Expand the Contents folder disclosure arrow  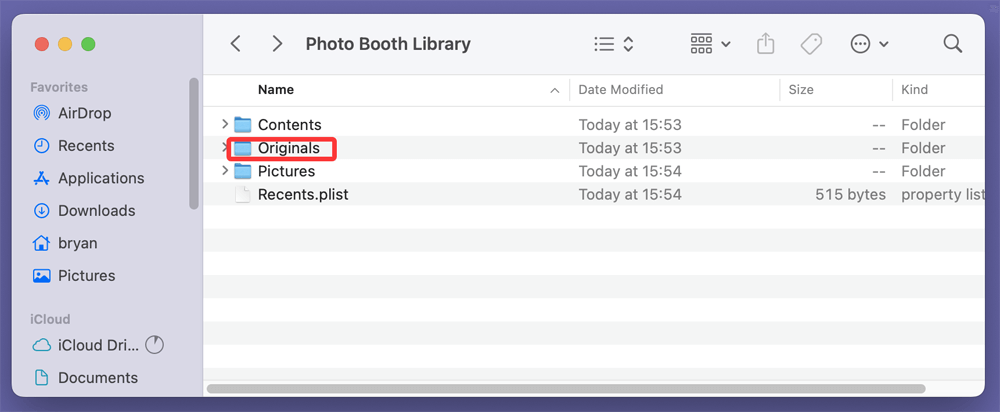point(224,124)
